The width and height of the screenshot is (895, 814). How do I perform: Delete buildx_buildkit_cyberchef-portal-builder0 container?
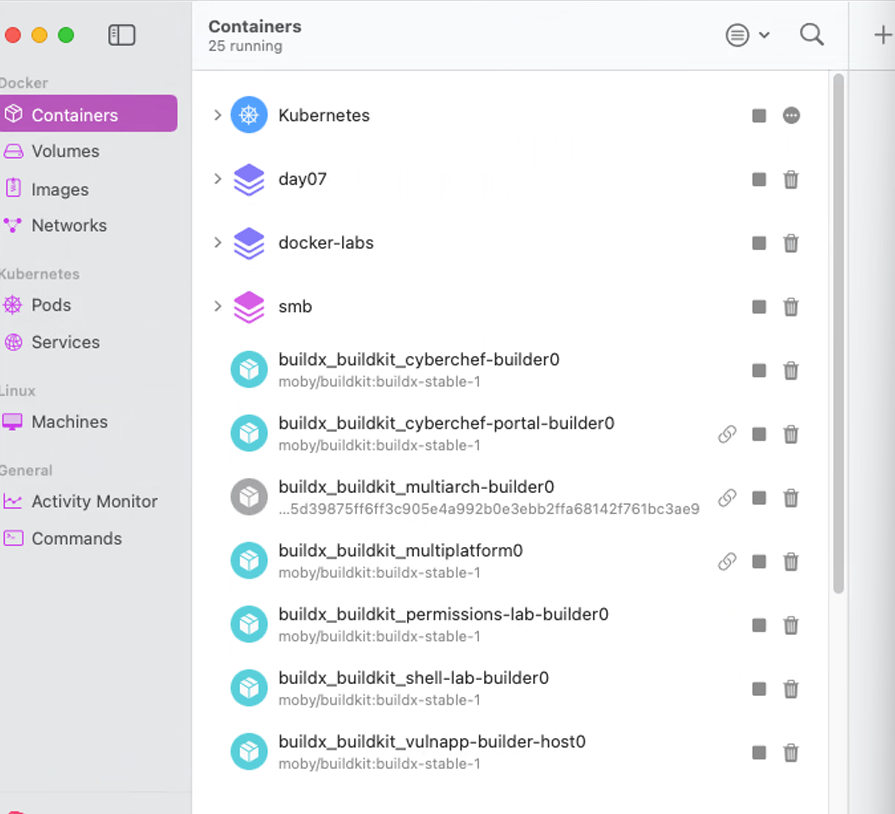[791, 434]
